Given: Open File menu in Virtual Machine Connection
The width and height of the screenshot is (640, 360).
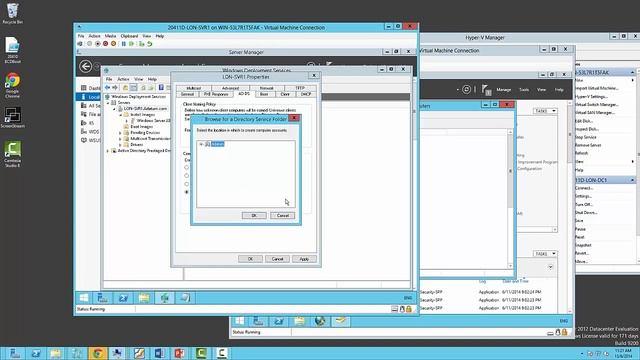Looking at the screenshot, I should coord(81,36).
